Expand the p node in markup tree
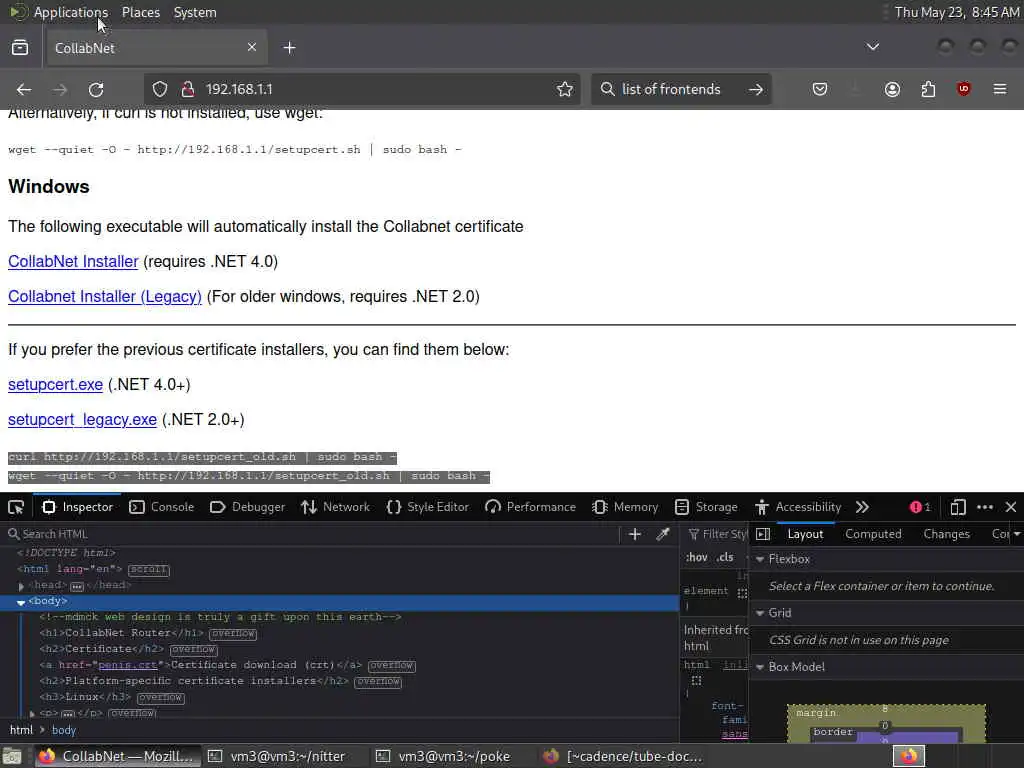Image resolution: width=1024 pixels, height=768 pixels. click(32, 714)
